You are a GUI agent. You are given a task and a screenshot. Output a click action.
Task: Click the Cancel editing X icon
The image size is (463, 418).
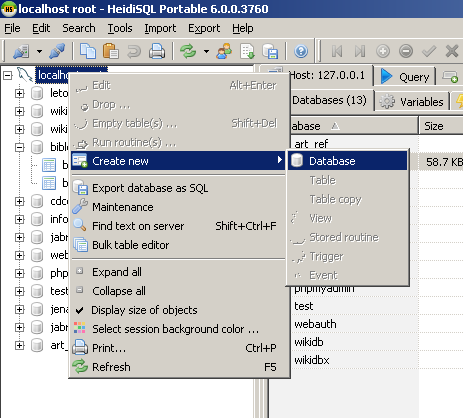pos(452,51)
